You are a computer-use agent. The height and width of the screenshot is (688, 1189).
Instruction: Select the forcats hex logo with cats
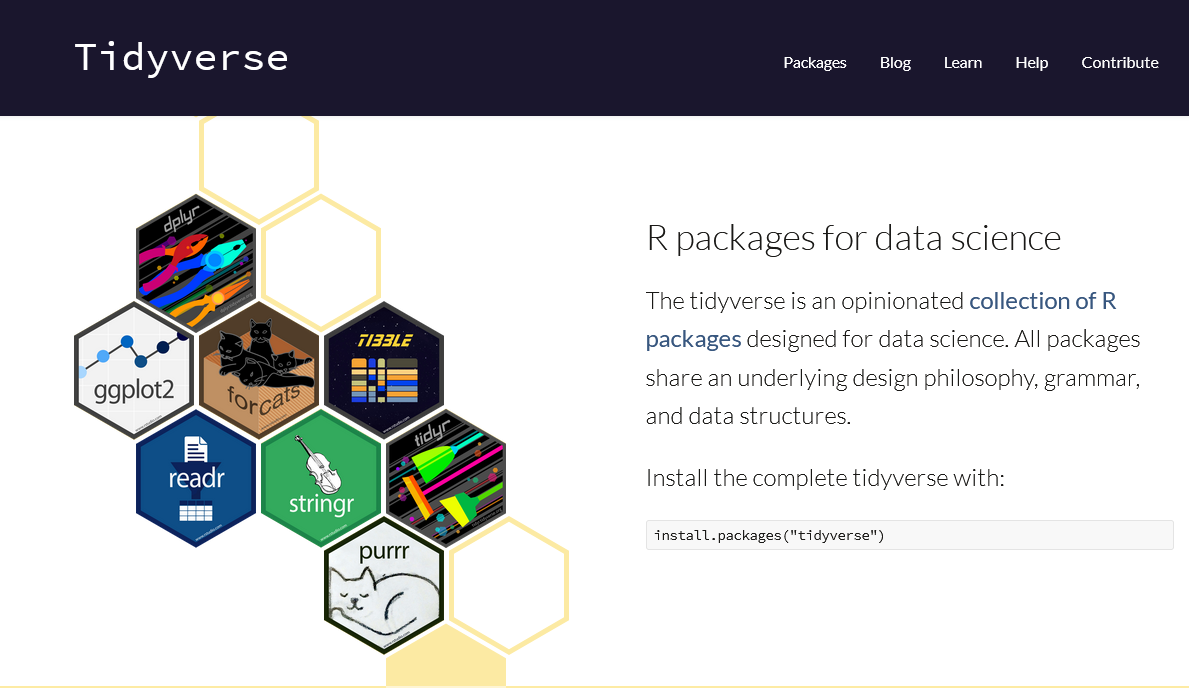click(259, 370)
